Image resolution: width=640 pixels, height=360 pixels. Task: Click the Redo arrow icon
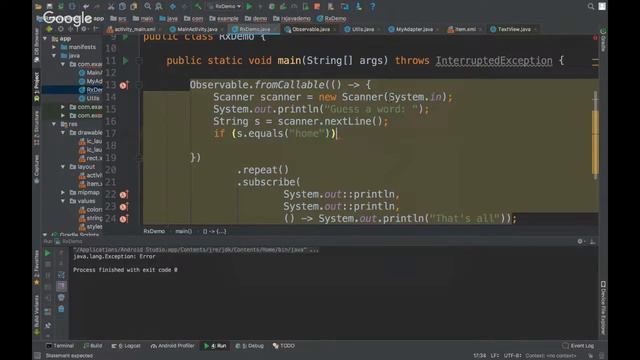click(97, 7)
